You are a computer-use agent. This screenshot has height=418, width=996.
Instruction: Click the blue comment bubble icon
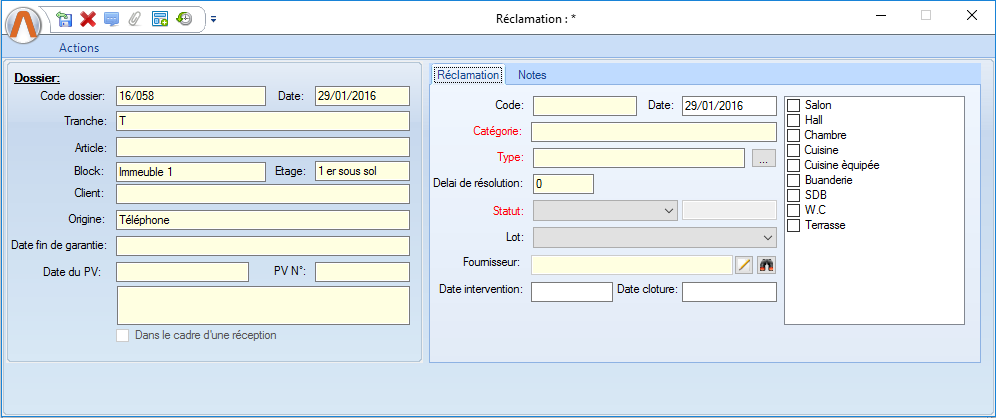[x=111, y=18]
